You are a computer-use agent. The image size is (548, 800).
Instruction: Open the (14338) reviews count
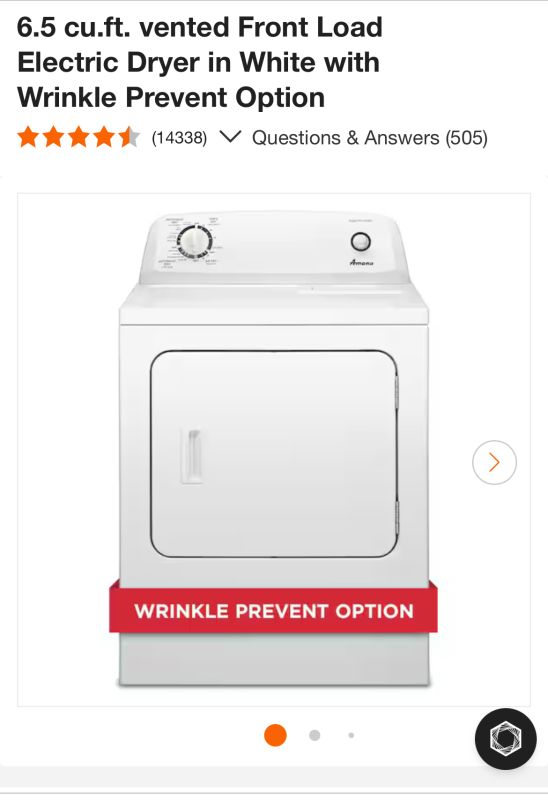179,138
